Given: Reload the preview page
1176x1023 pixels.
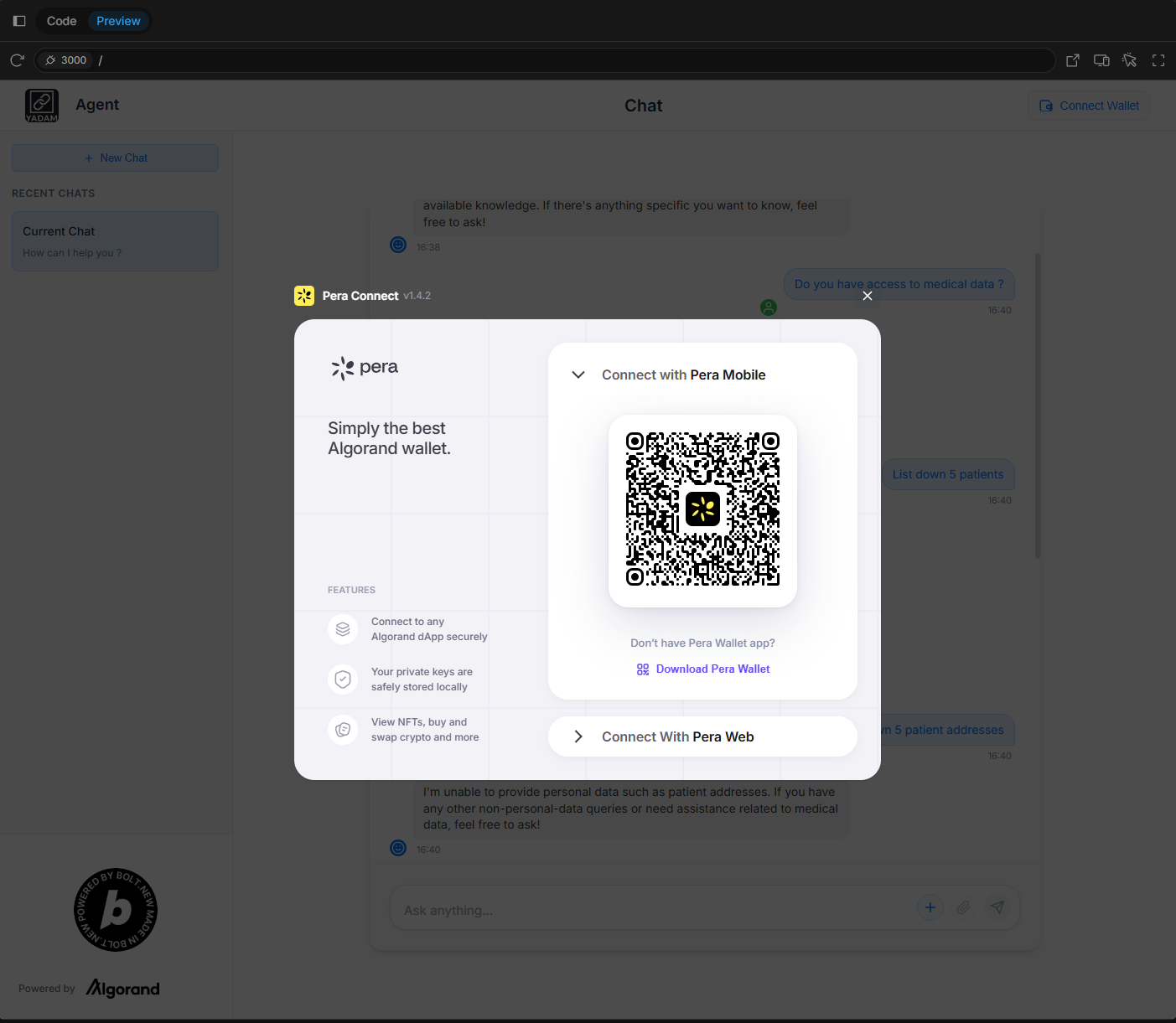Looking at the screenshot, I should point(17,60).
